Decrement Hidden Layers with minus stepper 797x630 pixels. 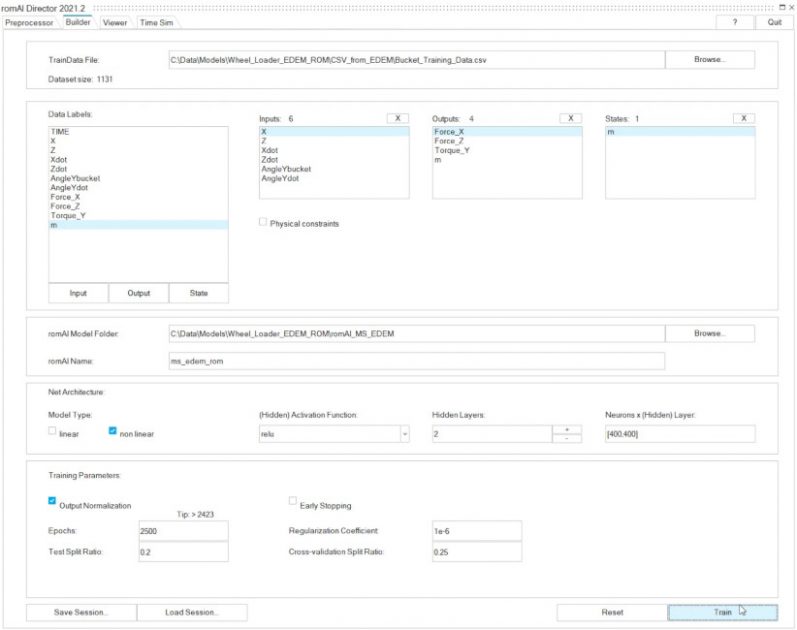click(566, 438)
